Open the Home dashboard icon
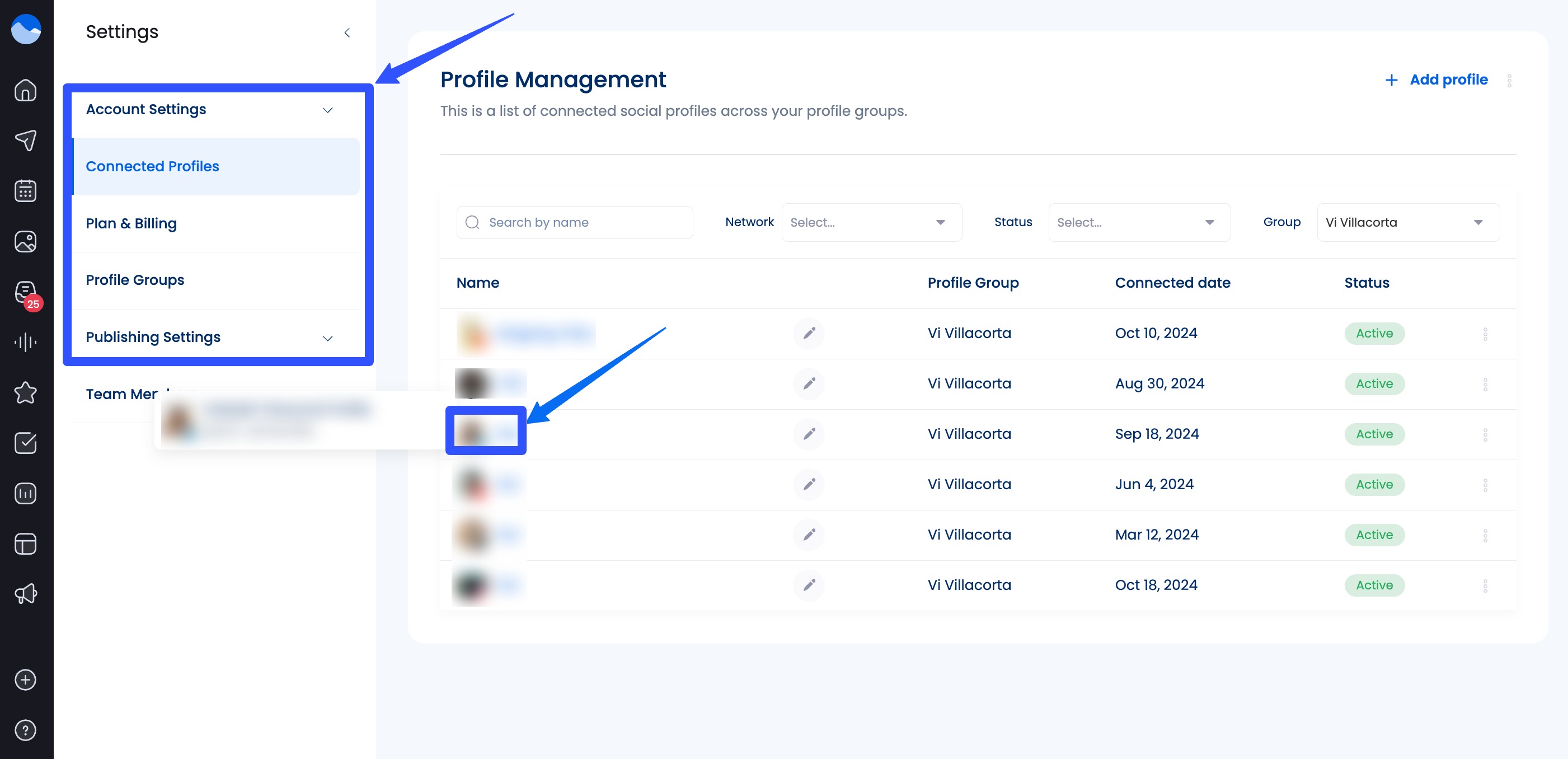Image resolution: width=1568 pixels, height=759 pixels. [x=26, y=90]
